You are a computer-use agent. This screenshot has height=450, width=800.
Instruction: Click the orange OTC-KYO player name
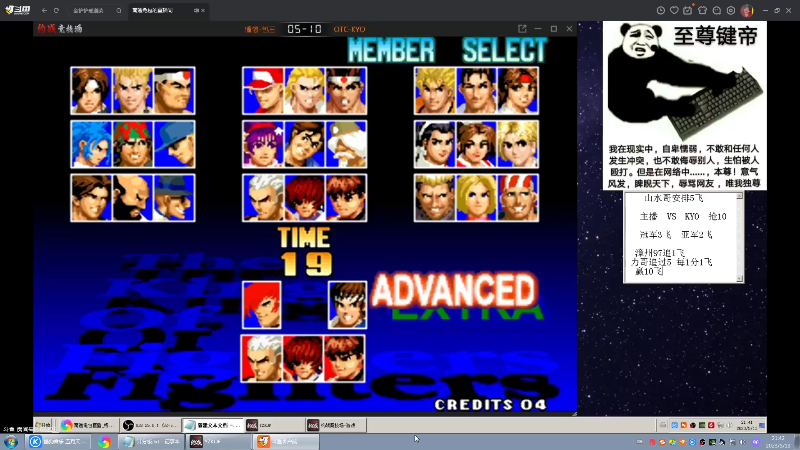(x=349, y=30)
